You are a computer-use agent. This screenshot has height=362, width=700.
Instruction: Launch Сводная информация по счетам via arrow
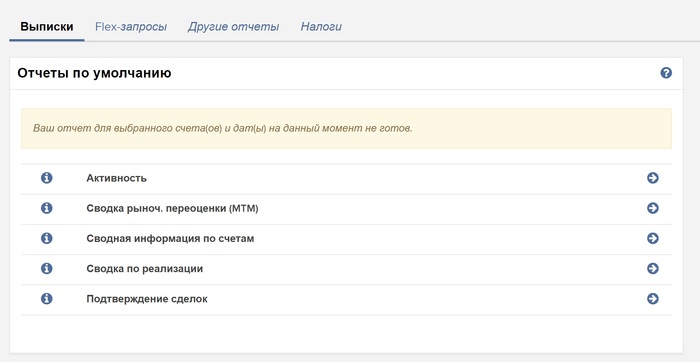tap(653, 238)
